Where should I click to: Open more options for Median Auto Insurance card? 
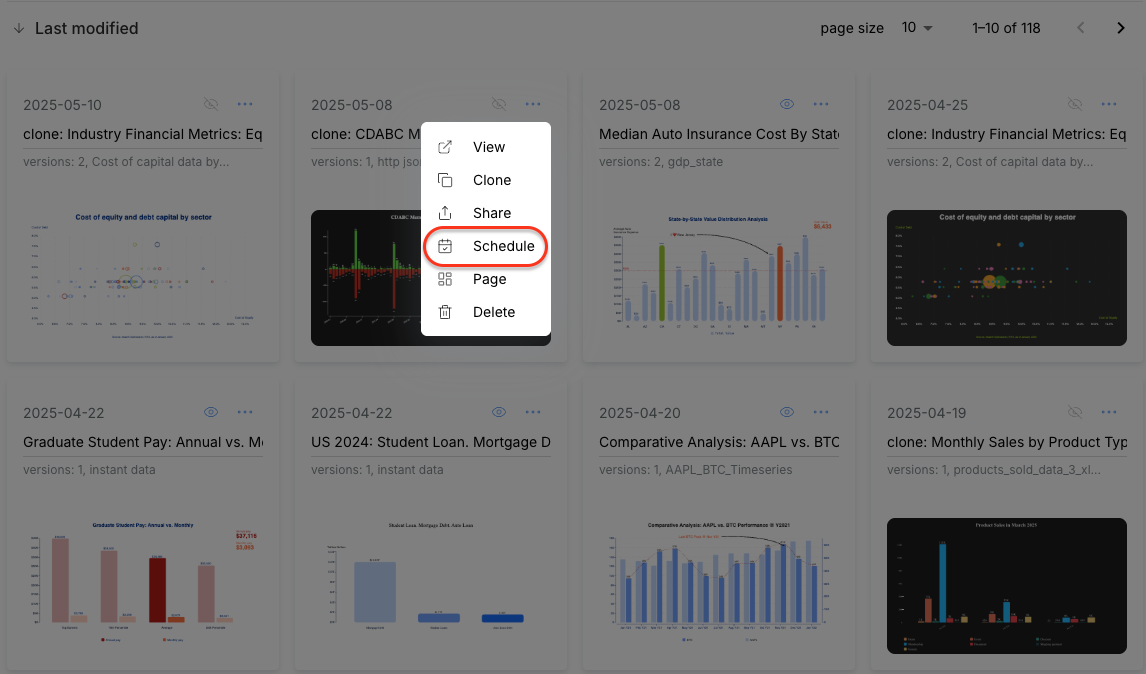[821, 105]
